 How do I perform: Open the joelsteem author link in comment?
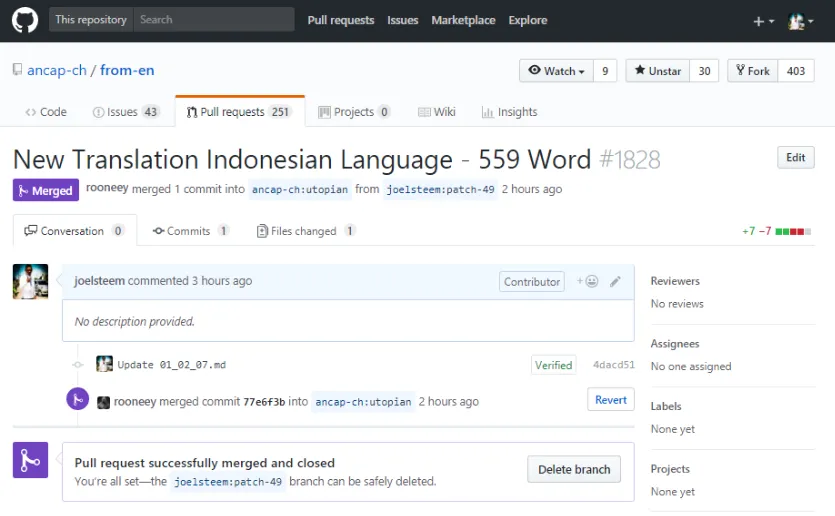point(100,281)
